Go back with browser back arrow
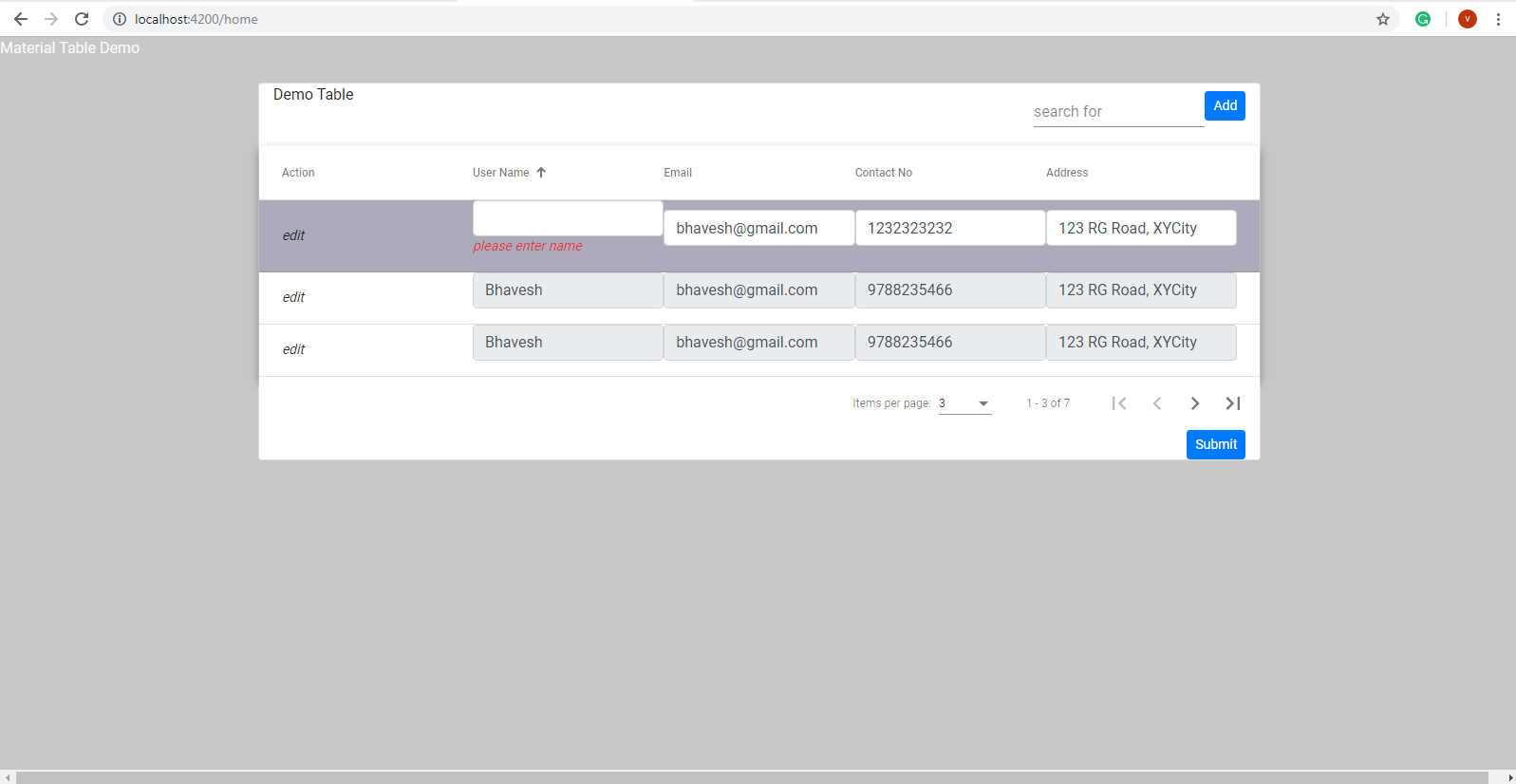1516x784 pixels. coord(20,19)
